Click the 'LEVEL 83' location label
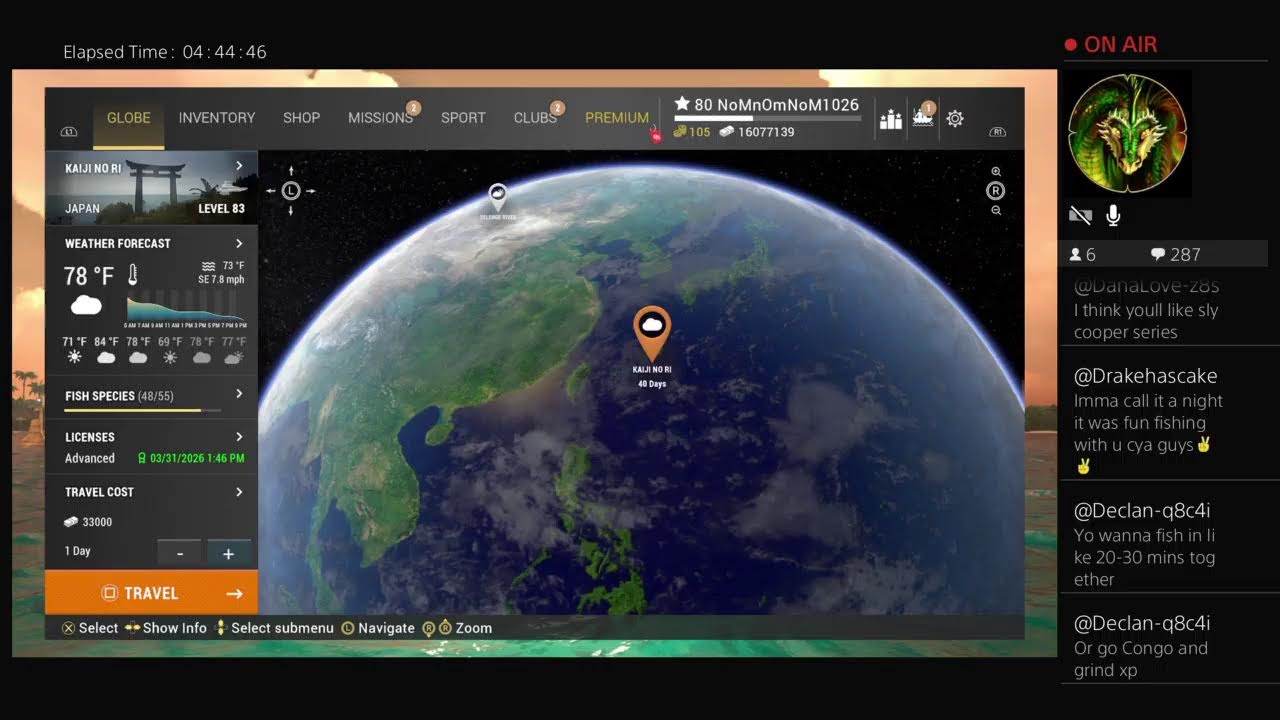 click(221, 209)
